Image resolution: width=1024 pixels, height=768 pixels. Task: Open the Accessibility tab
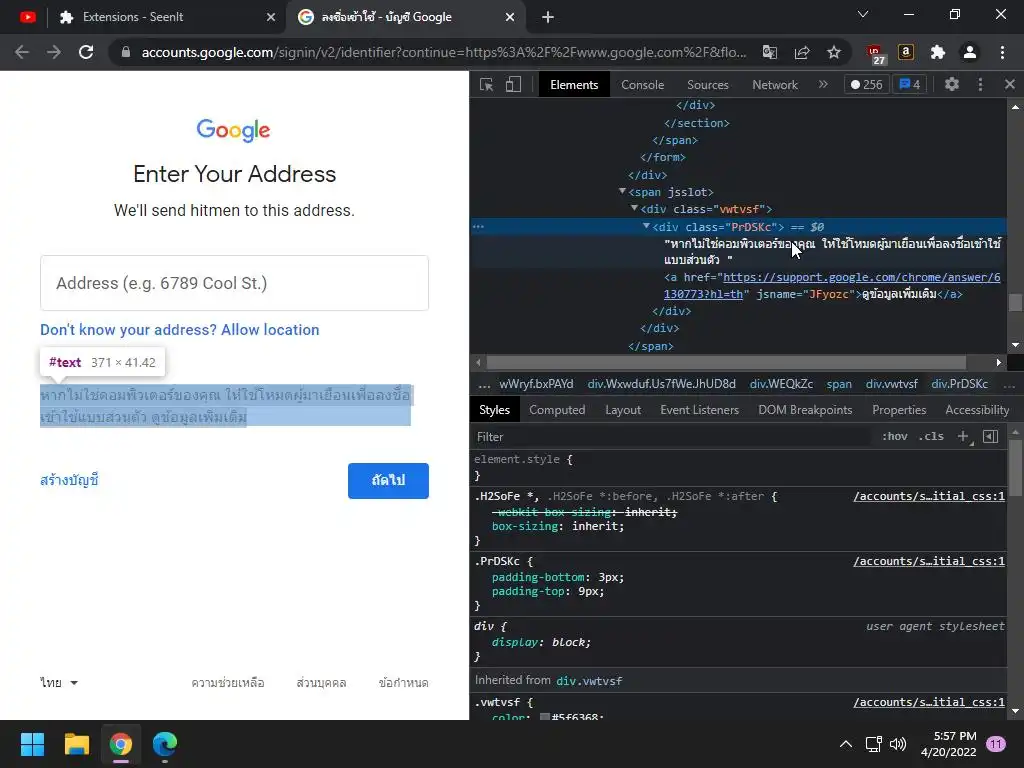(x=977, y=410)
